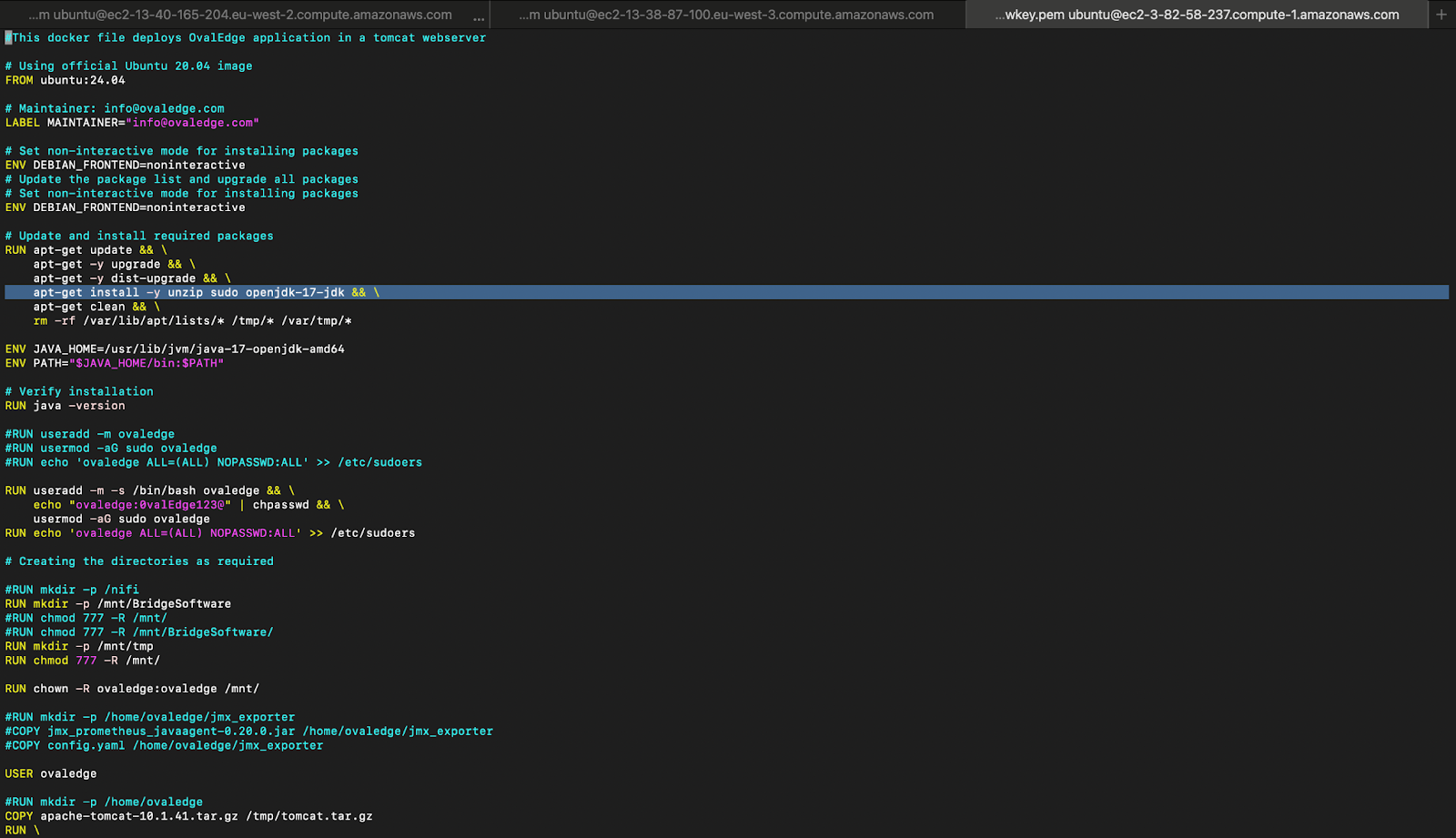
Task: Click the echo chpasswd password line
Action: [x=188, y=505]
